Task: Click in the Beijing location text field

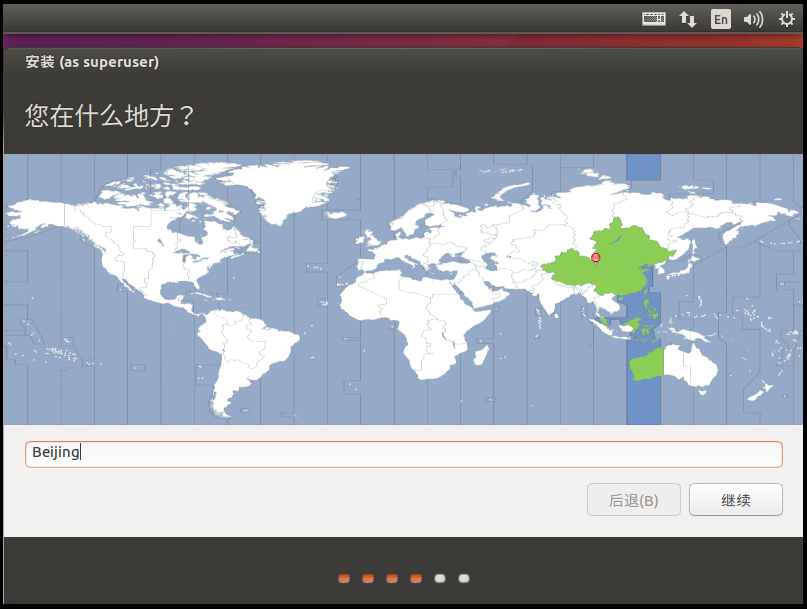Action: click(404, 454)
